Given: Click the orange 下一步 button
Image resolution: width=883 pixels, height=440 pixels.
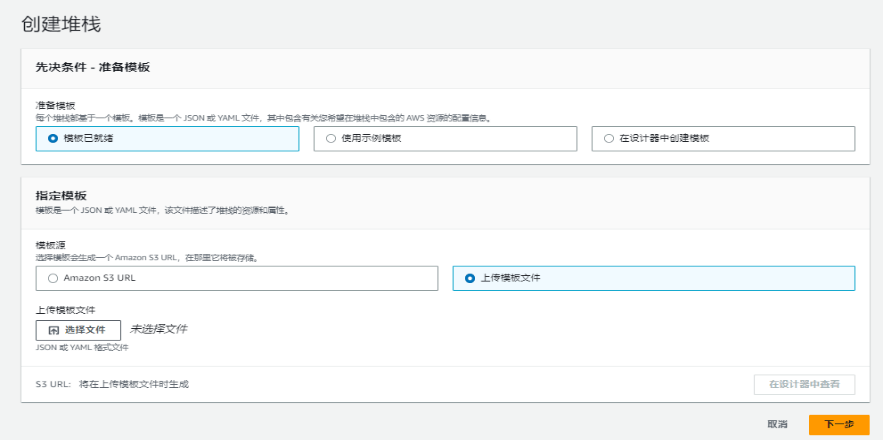Looking at the screenshot, I should coord(838,424).
